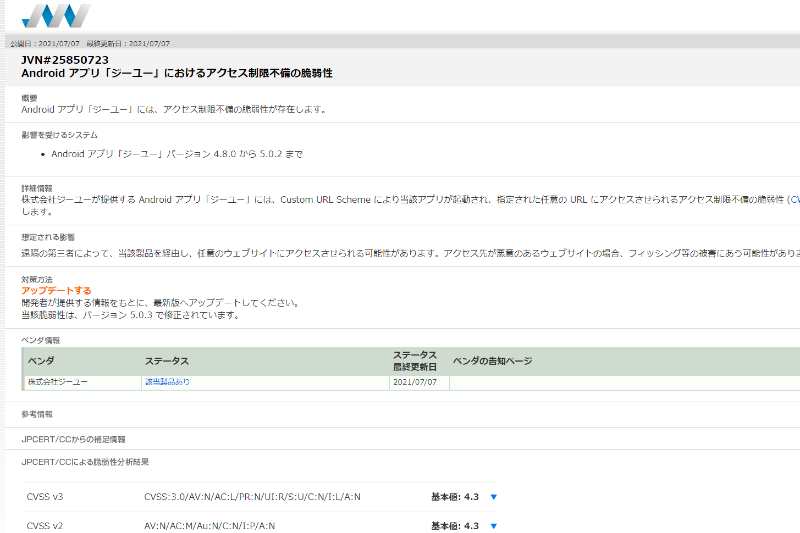Click the 対策方法 section heading
This screenshot has height=533, width=800.
click(x=37, y=280)
